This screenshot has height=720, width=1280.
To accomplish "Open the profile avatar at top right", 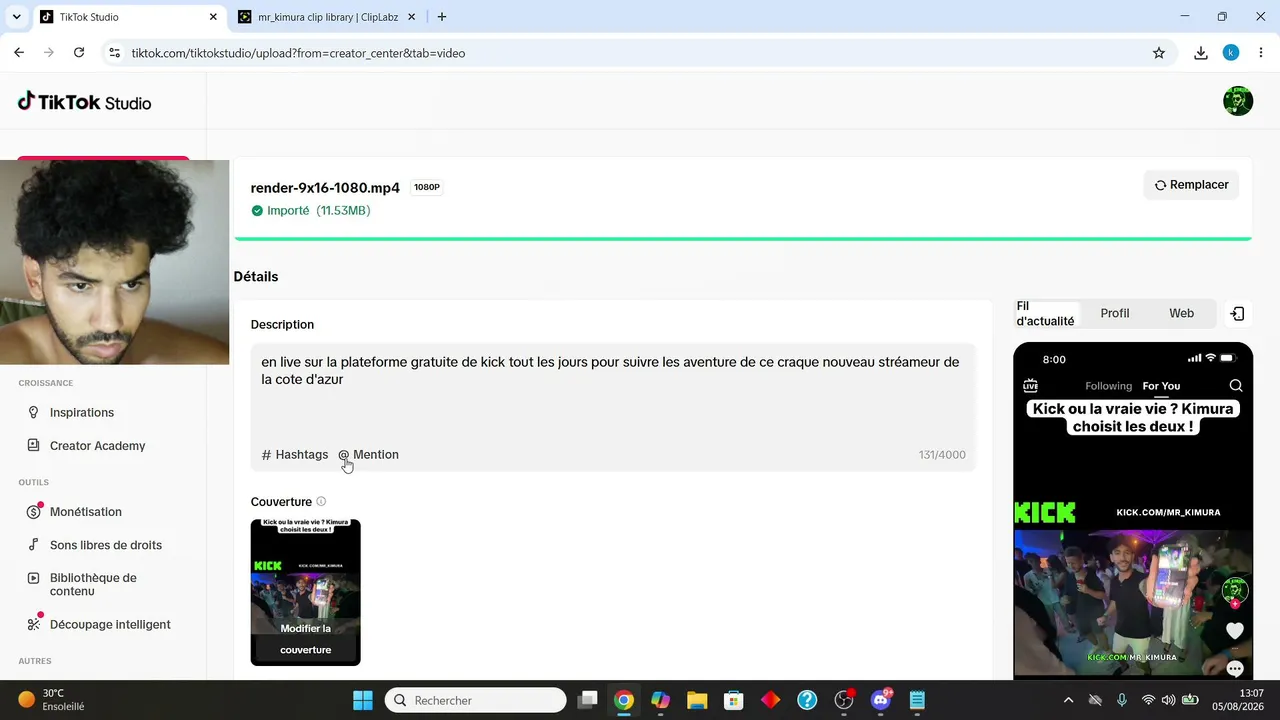I will click(x=1238, y=101).
